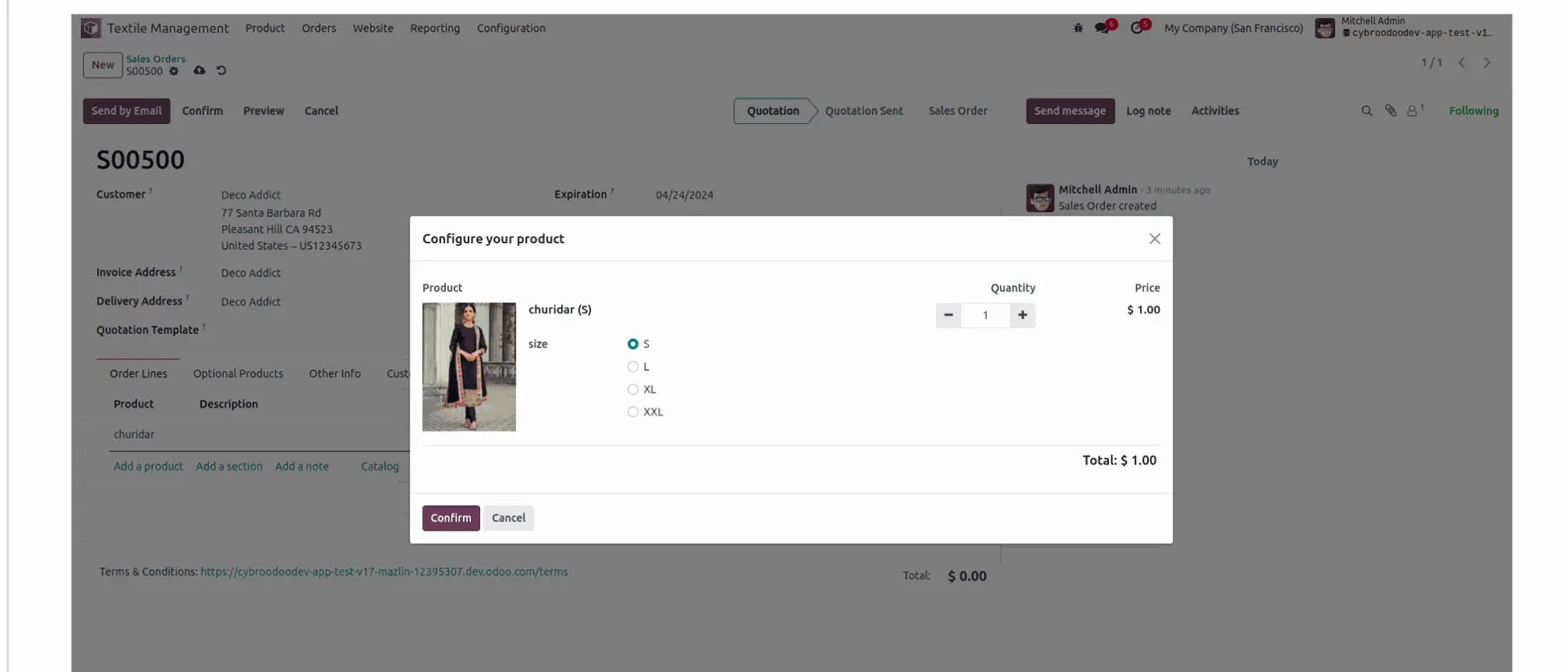
Task: Click the Textile Management app logo icon
Action: [x=91, y=28]
